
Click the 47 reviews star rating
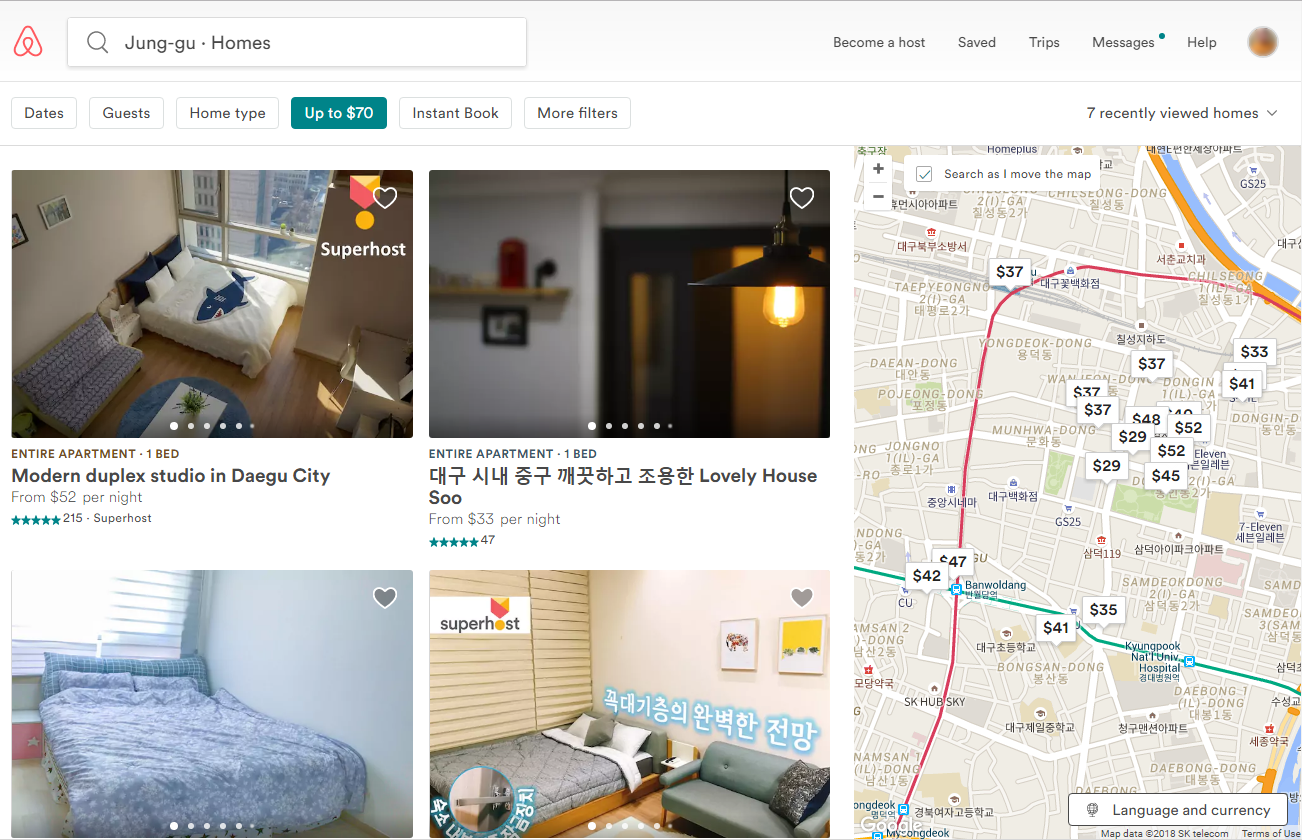click(462, 541)
